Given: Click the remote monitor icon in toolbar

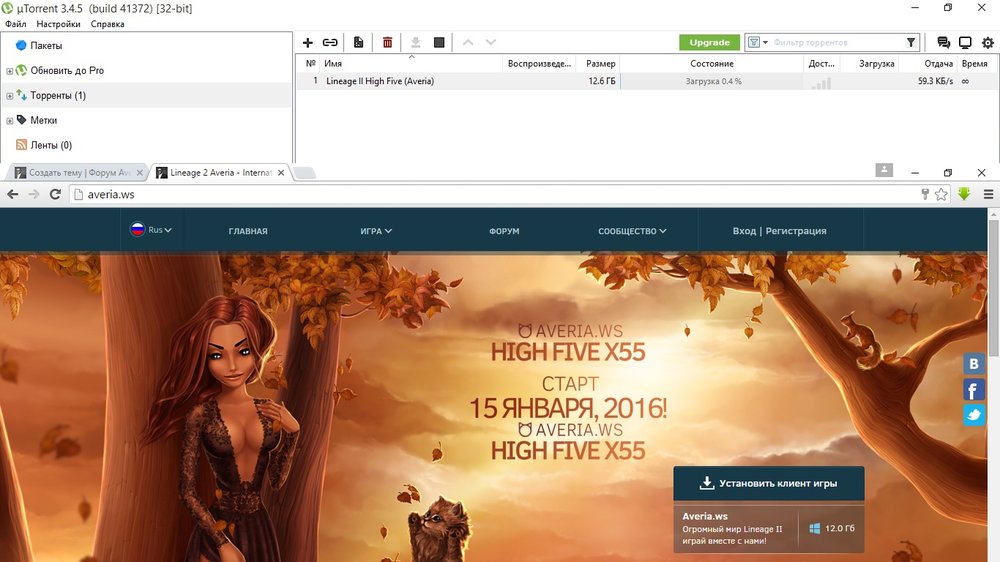Looking at the screenshot, I should [x=965, y=43].
